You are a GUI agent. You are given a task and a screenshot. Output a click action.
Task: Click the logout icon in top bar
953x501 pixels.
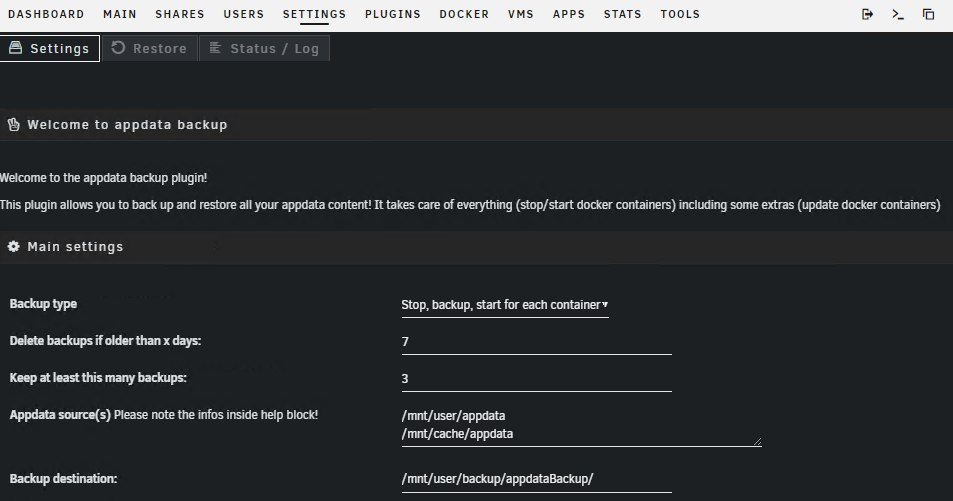pyautogui.click(x=867, y=15)
